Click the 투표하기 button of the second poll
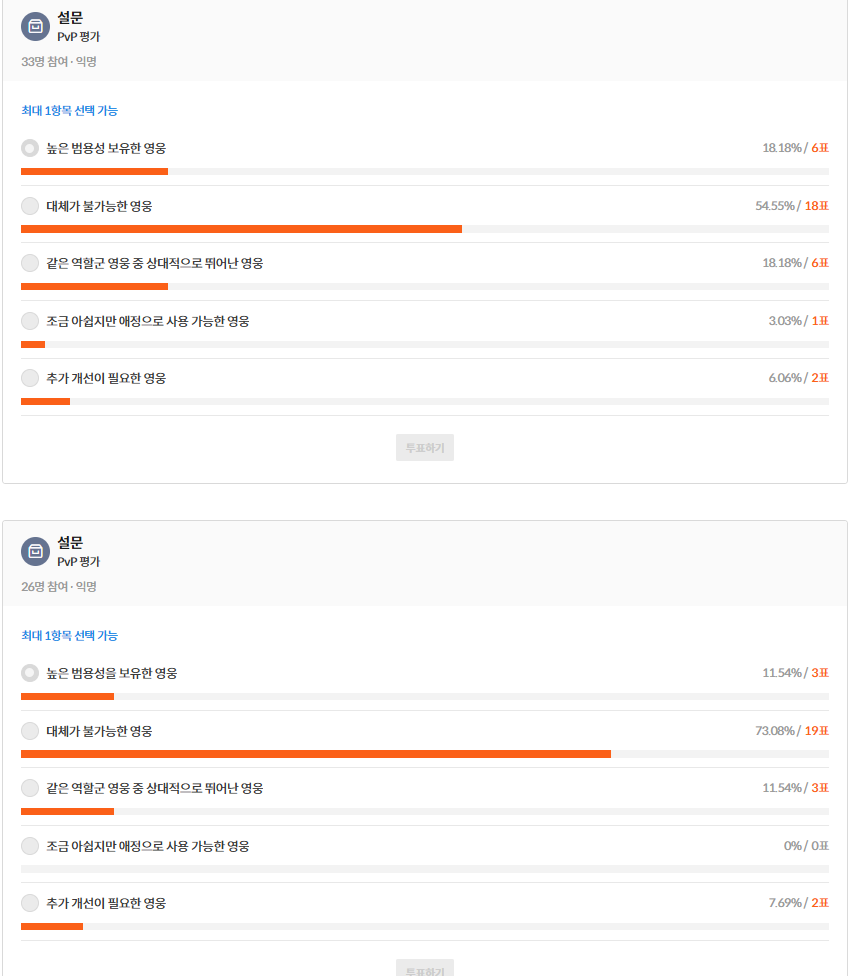The width and height of the screenshot is (848, 976). (425, 968)
